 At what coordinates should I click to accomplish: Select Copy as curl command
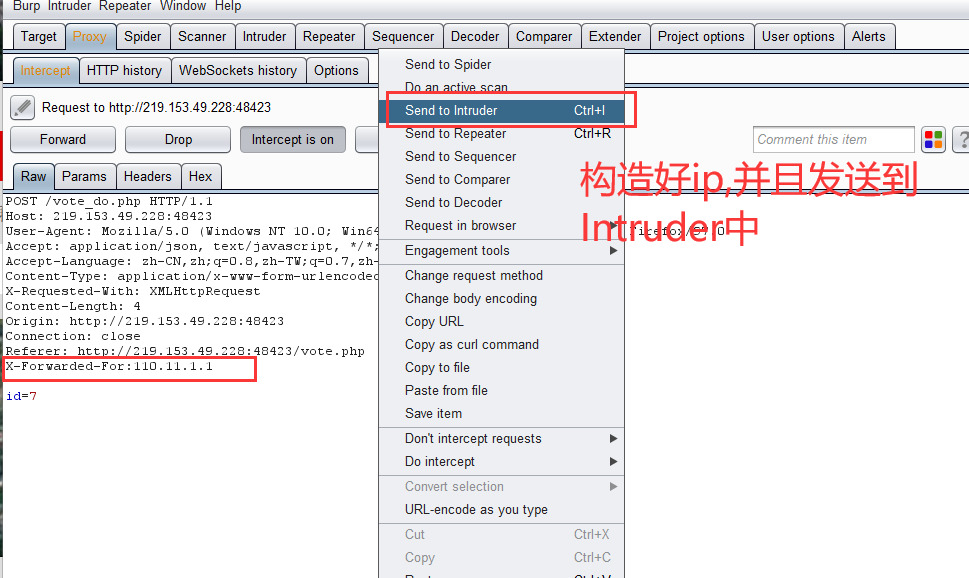501,344
